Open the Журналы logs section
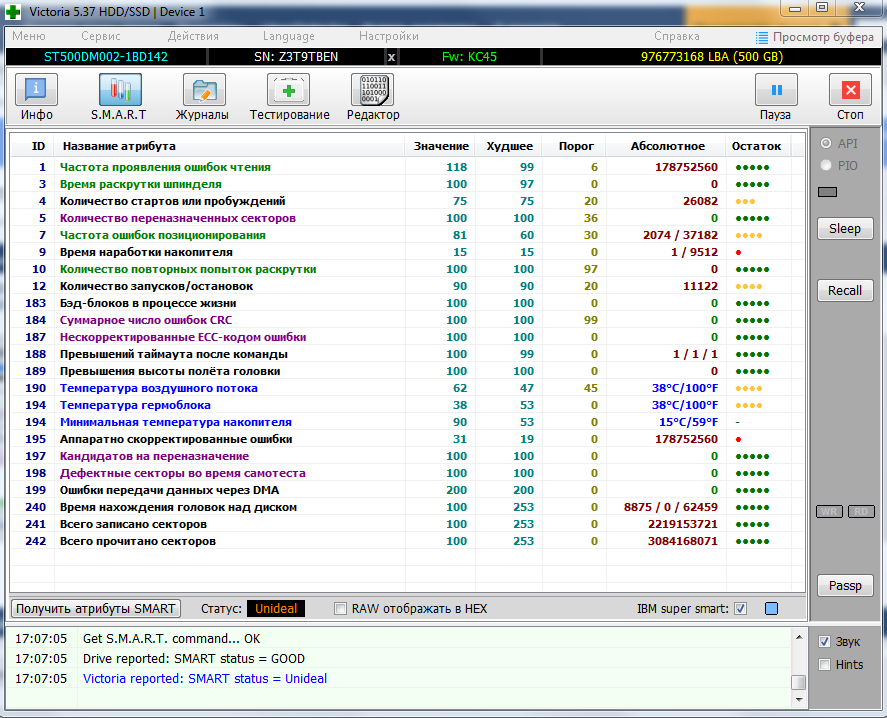Screen dimensions: 887x718 tap(203, 97)
